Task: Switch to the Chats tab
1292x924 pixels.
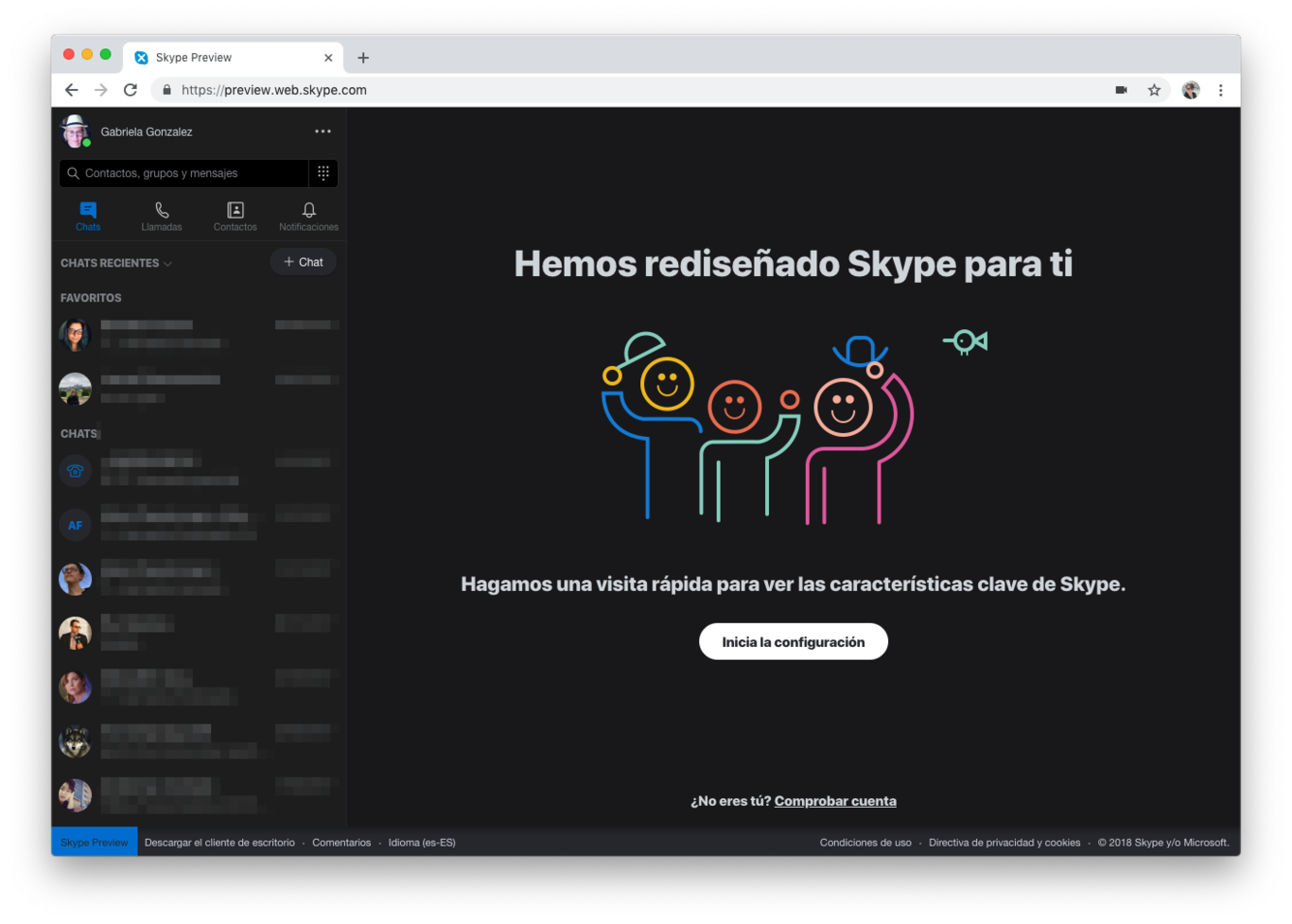Action: pos(88,217)
